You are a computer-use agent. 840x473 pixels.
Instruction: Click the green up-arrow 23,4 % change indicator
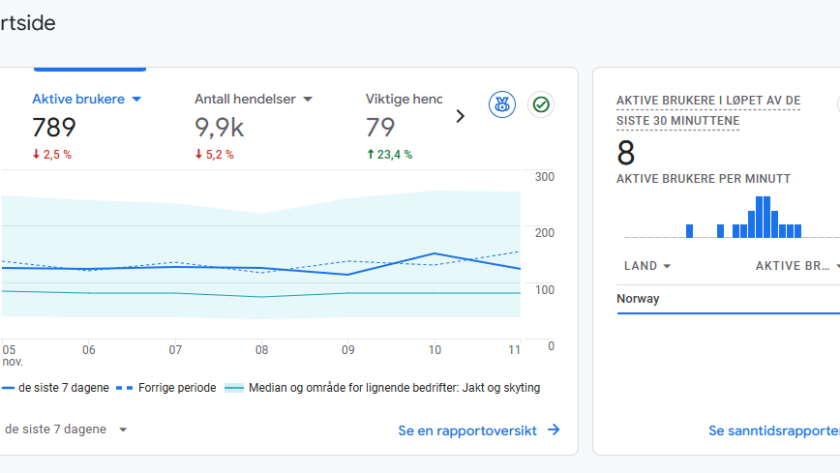pyautogui.click(x=389, y=154)
